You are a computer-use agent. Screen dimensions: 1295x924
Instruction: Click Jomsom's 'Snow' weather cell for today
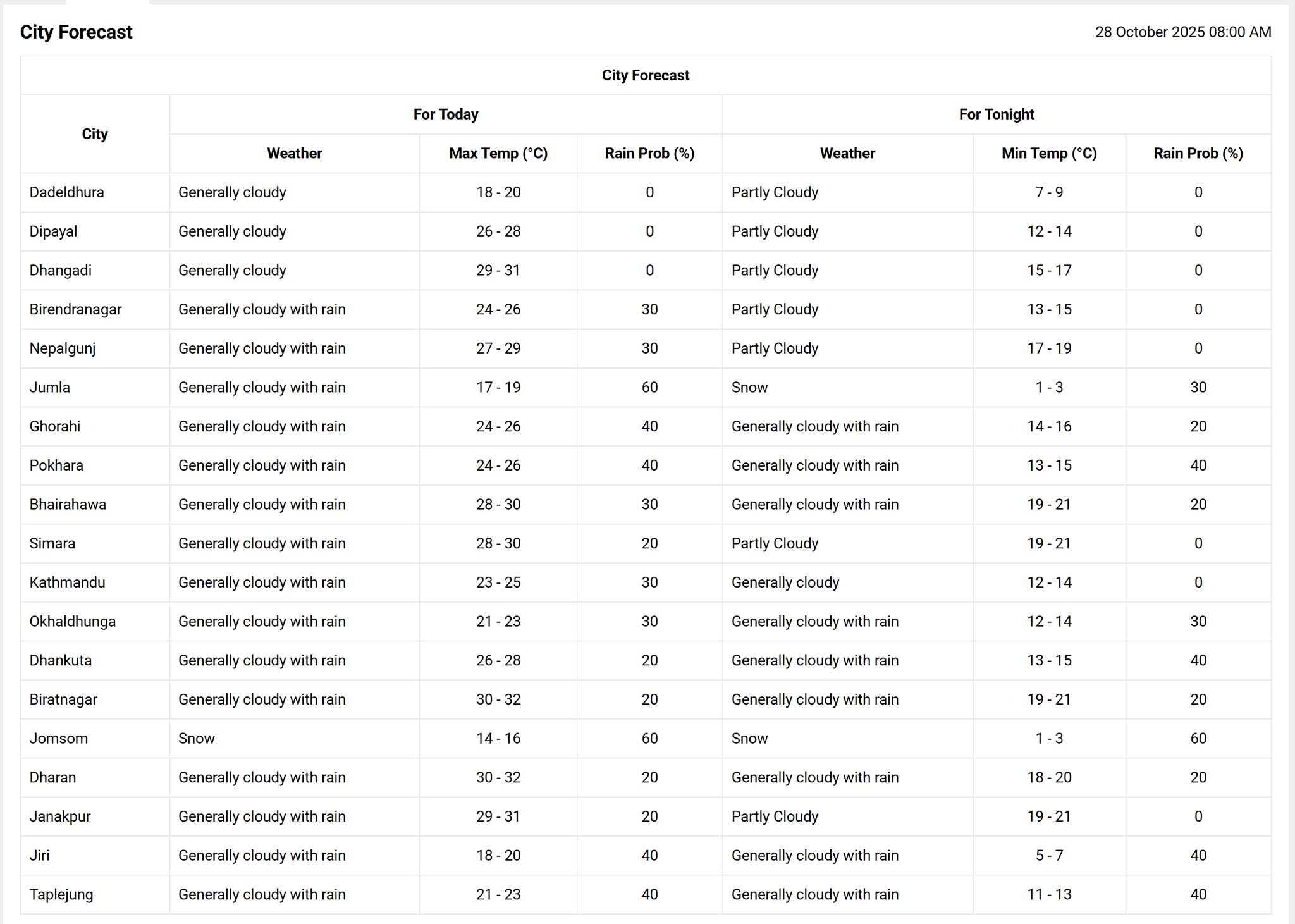coord(197,739)
